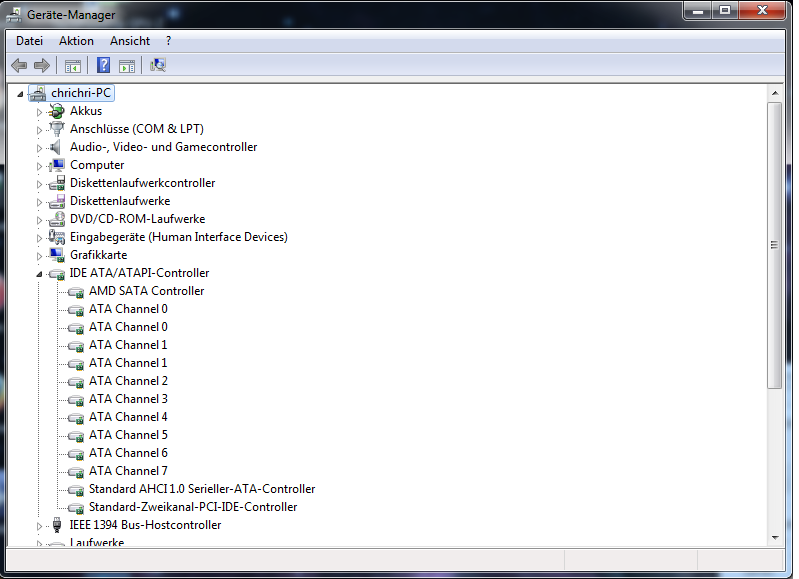The height and width of the screenshot is (579, 799).
Task: Scan for hardware changes icon
Action: [x=158, y=65]
